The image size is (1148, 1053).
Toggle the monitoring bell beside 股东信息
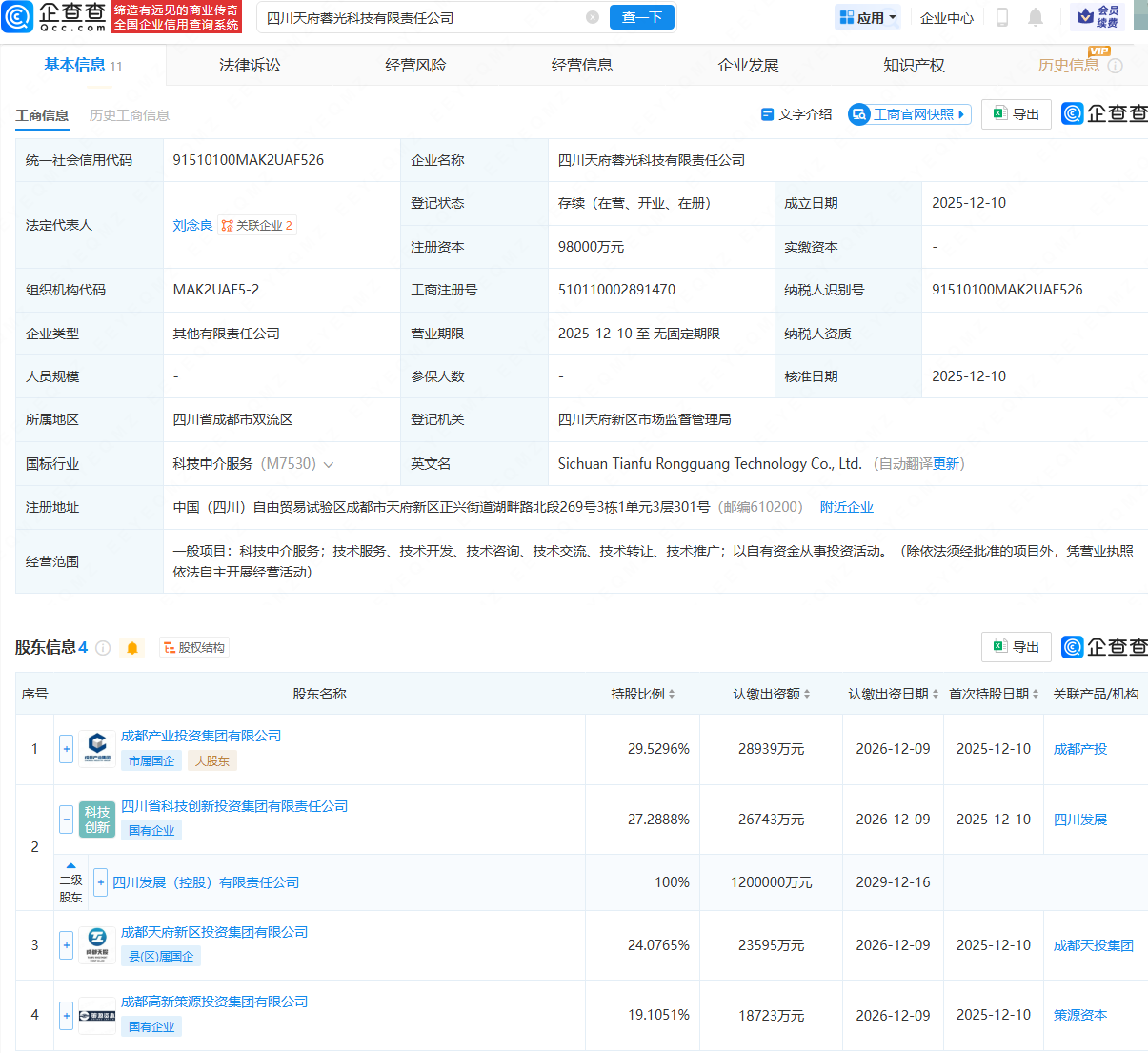(131, 647)
